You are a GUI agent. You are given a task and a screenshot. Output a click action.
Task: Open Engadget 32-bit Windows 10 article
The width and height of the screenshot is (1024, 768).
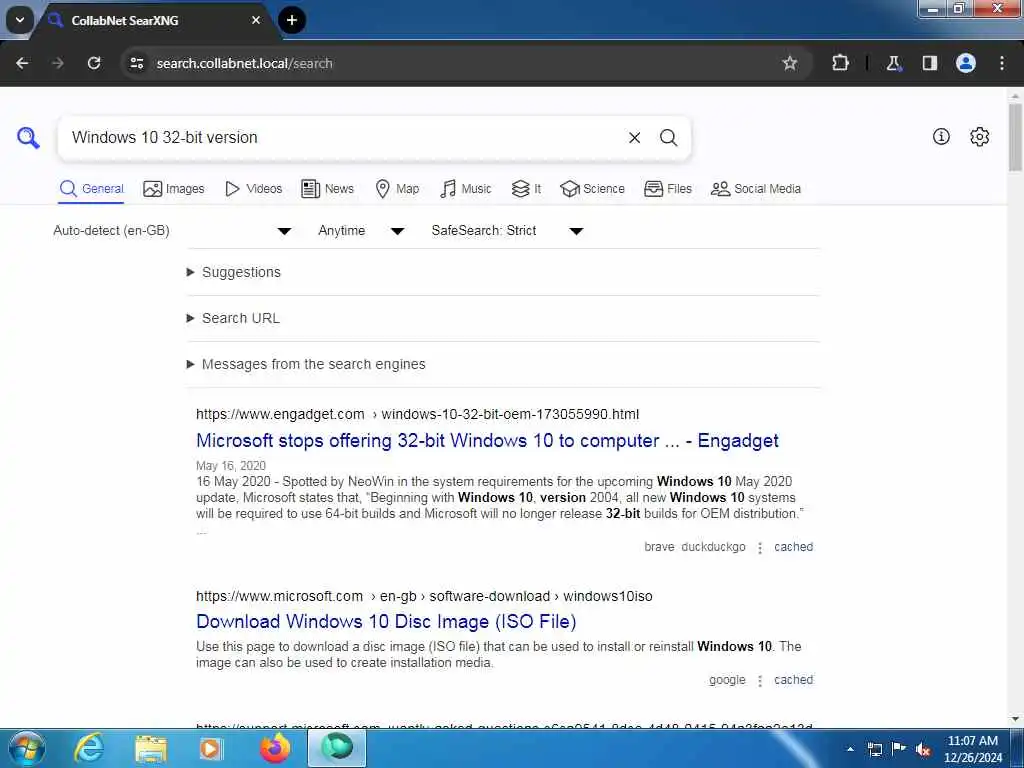487,441
